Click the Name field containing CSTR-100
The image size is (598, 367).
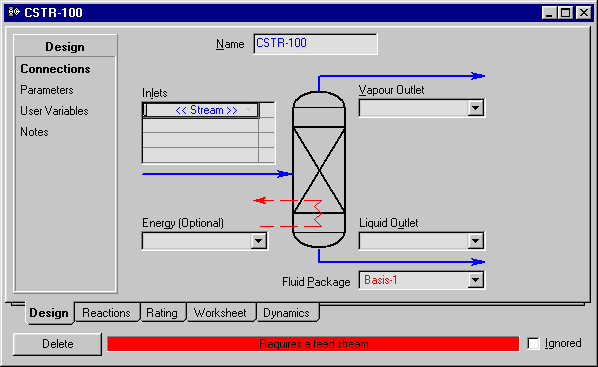[315, 44]
